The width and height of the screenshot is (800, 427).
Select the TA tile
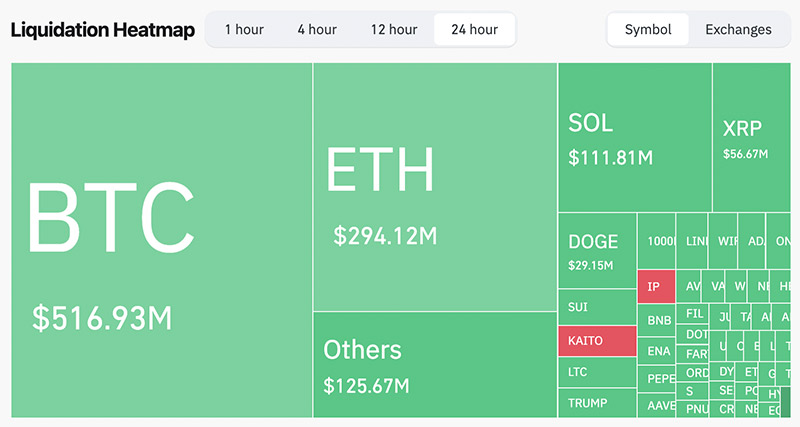(x=741, y=317)
